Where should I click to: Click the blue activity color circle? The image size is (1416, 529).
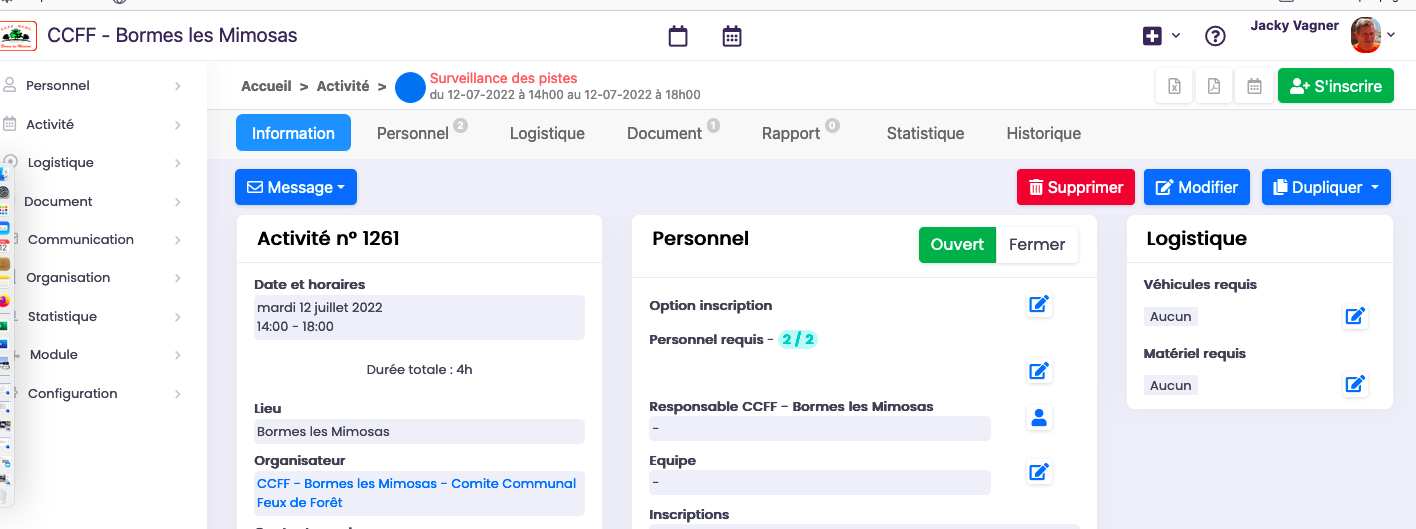(x=410, y=87)
